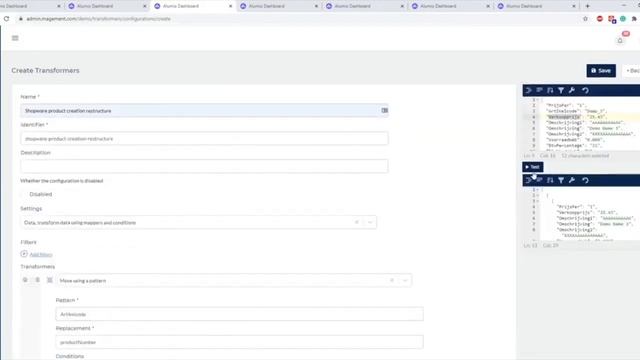Collapse line 3 fold arrow in the lower editor
Image resolution: width=640 pixels, height=360 pixels.
538,201
